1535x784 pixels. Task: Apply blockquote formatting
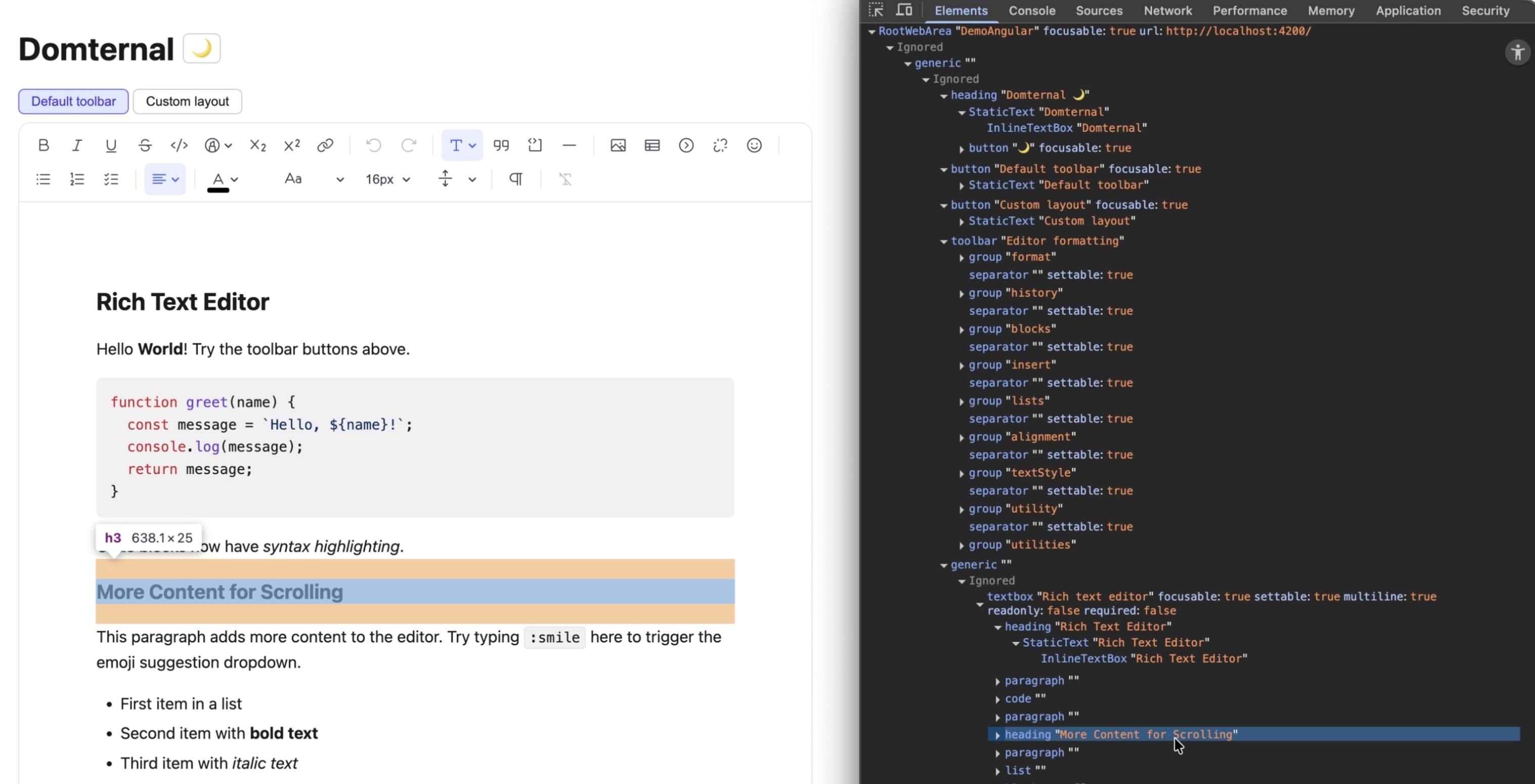[501, 145]
